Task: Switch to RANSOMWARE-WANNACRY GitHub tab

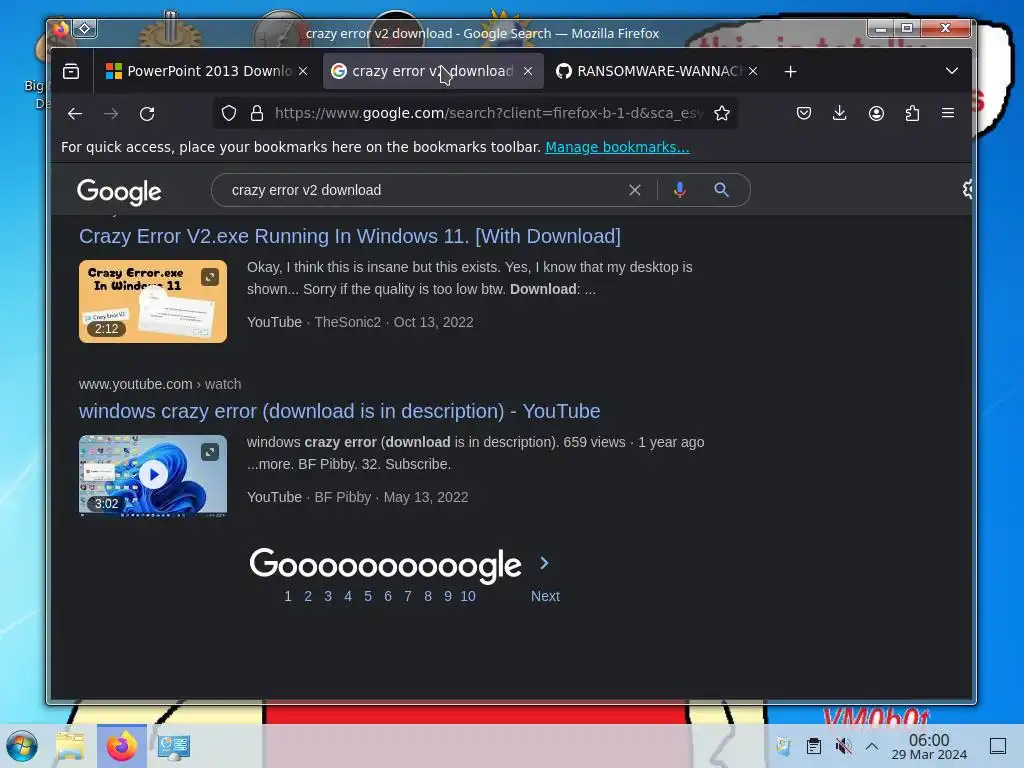Action: click(658, 71)
